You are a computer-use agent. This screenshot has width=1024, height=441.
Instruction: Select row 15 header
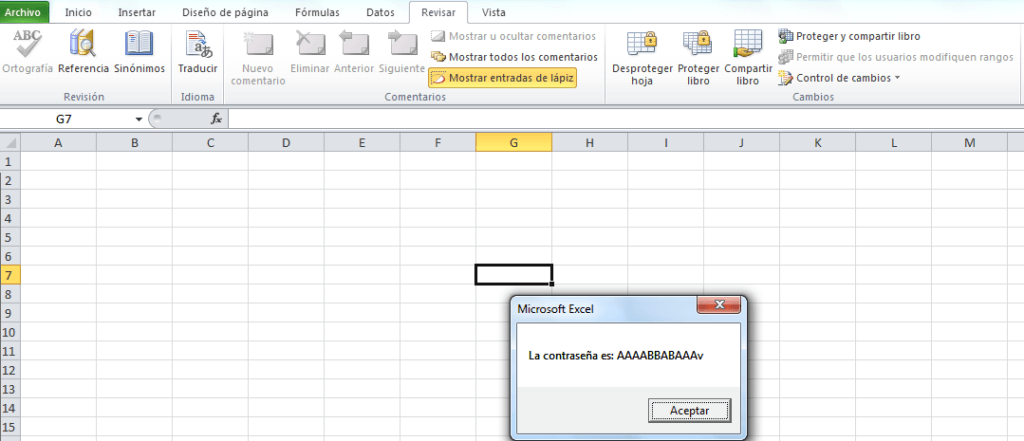(x=10, y=428)
